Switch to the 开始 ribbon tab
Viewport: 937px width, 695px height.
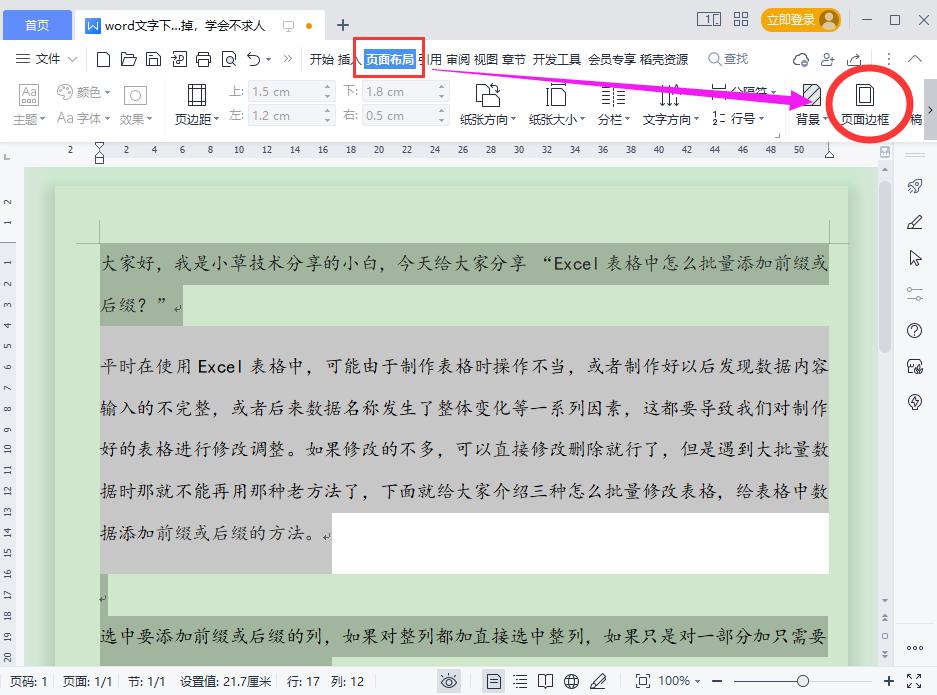tap(324, 59)
